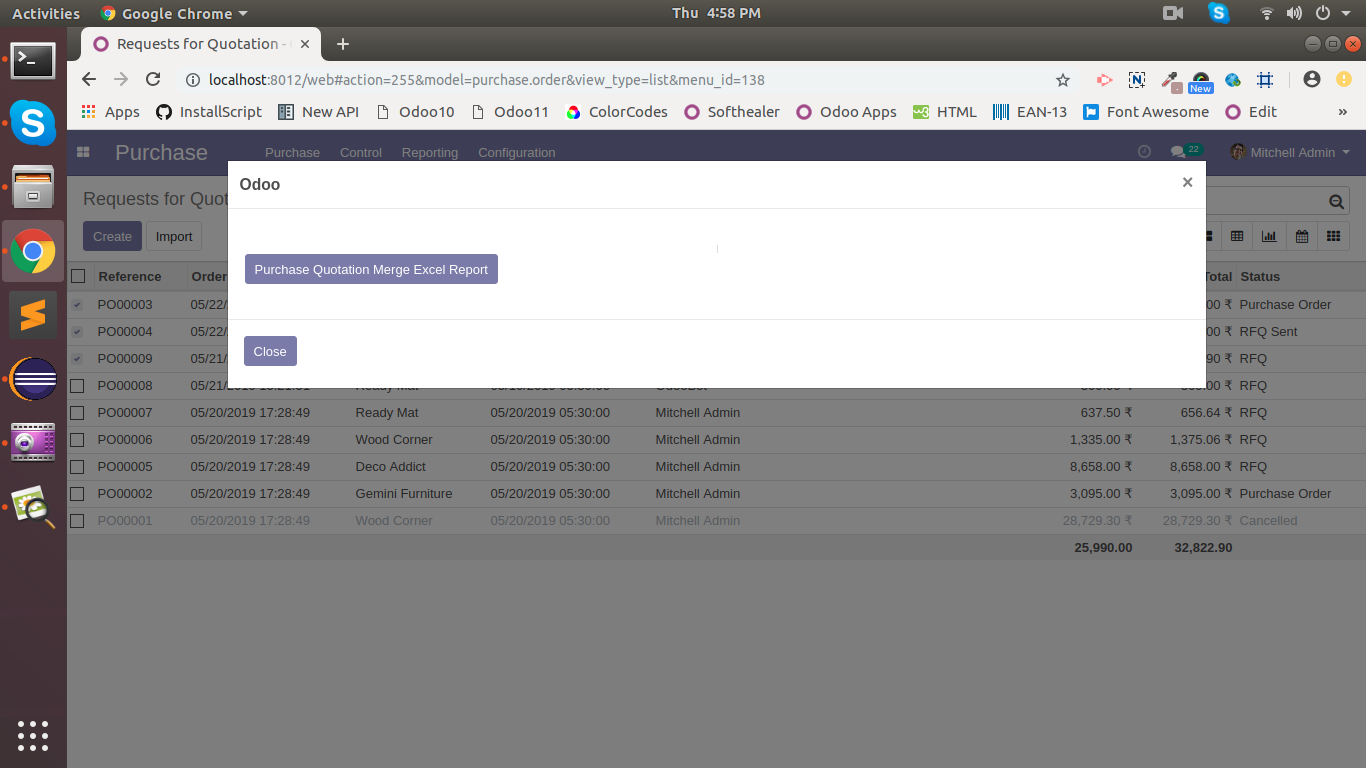Uncheck the PO00004 row checkbox
Image resolution: width=1366 pixels, height=768 pixels.
tap(78, 332)
